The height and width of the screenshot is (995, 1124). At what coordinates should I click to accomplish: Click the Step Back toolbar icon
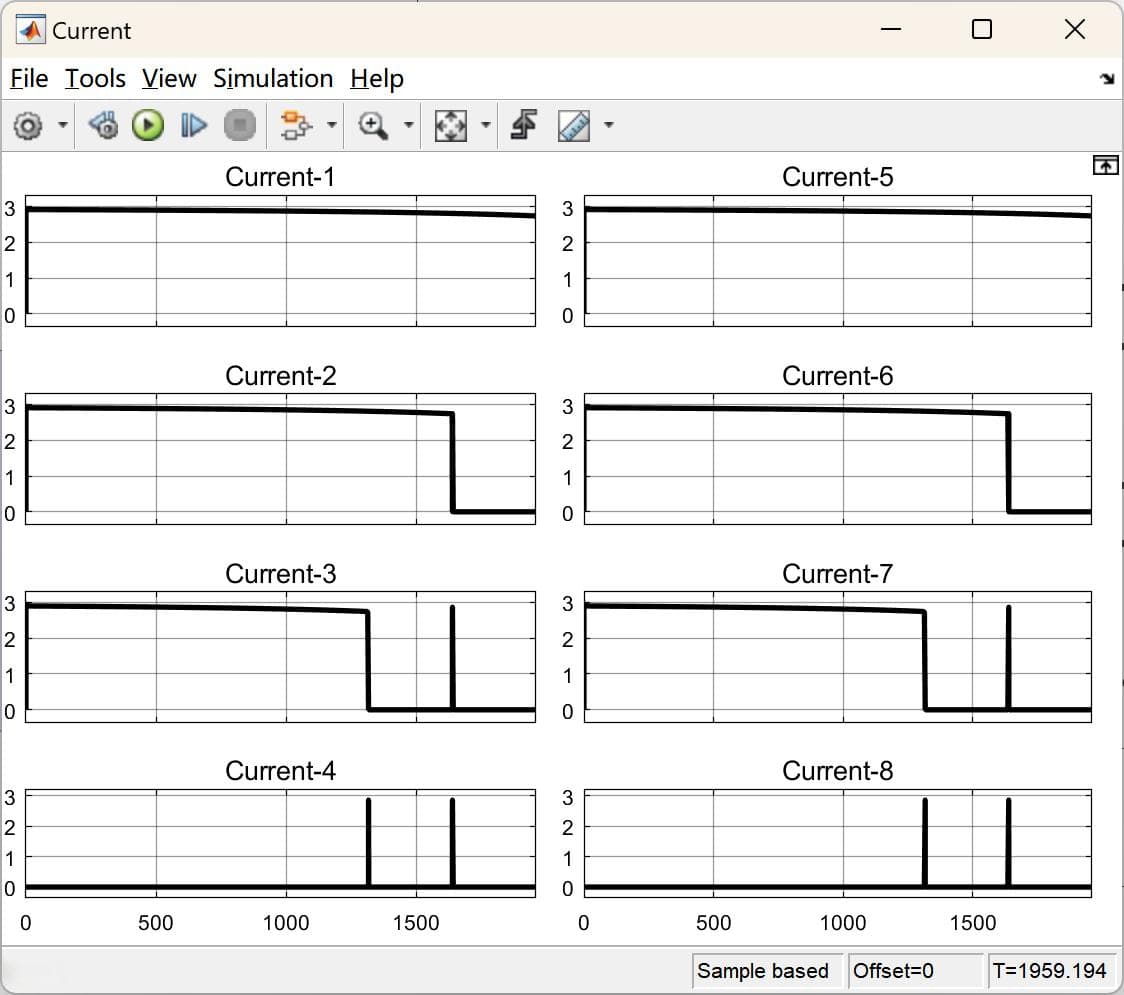103,125
